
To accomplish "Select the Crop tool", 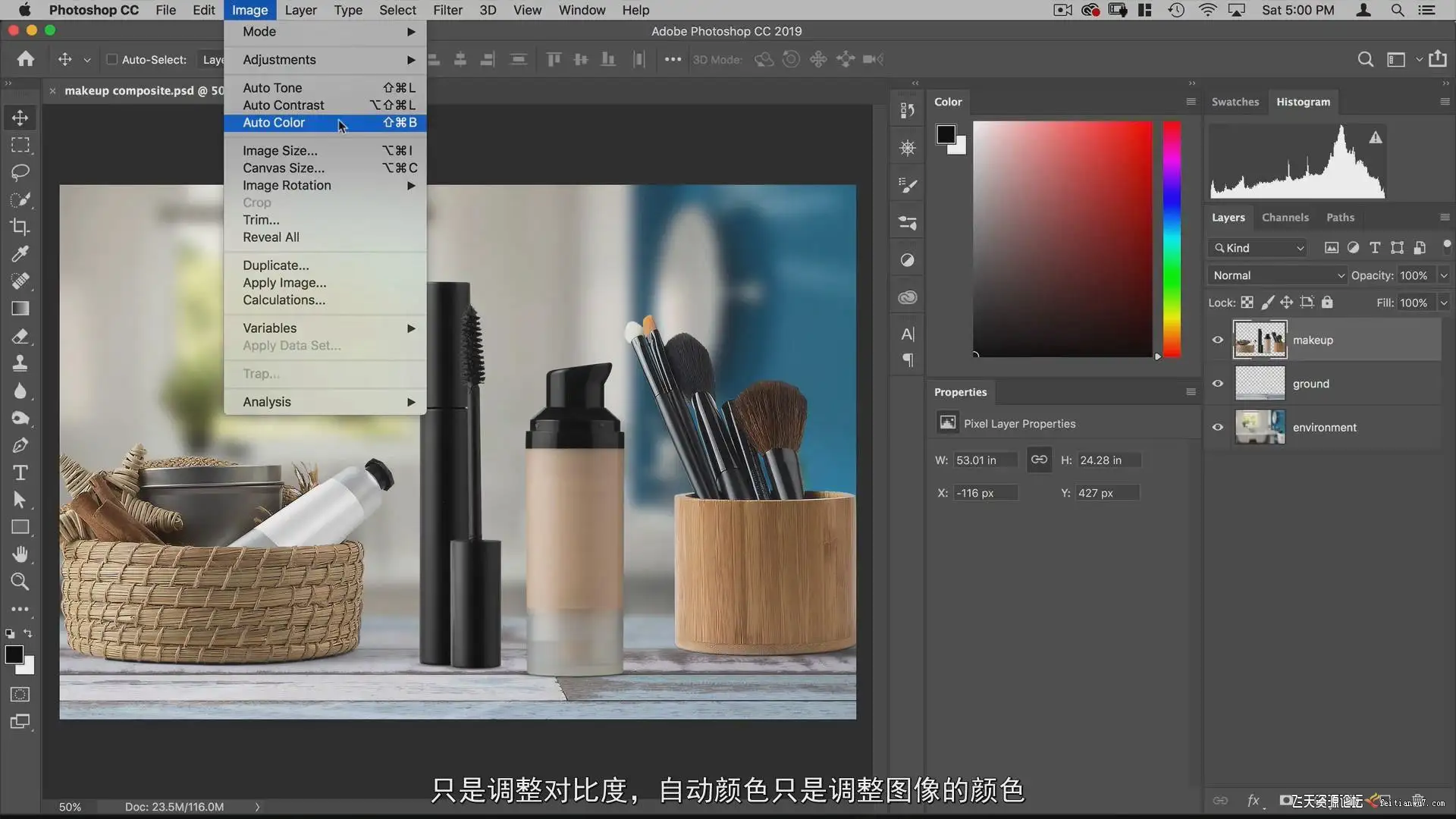I will 20,227.
